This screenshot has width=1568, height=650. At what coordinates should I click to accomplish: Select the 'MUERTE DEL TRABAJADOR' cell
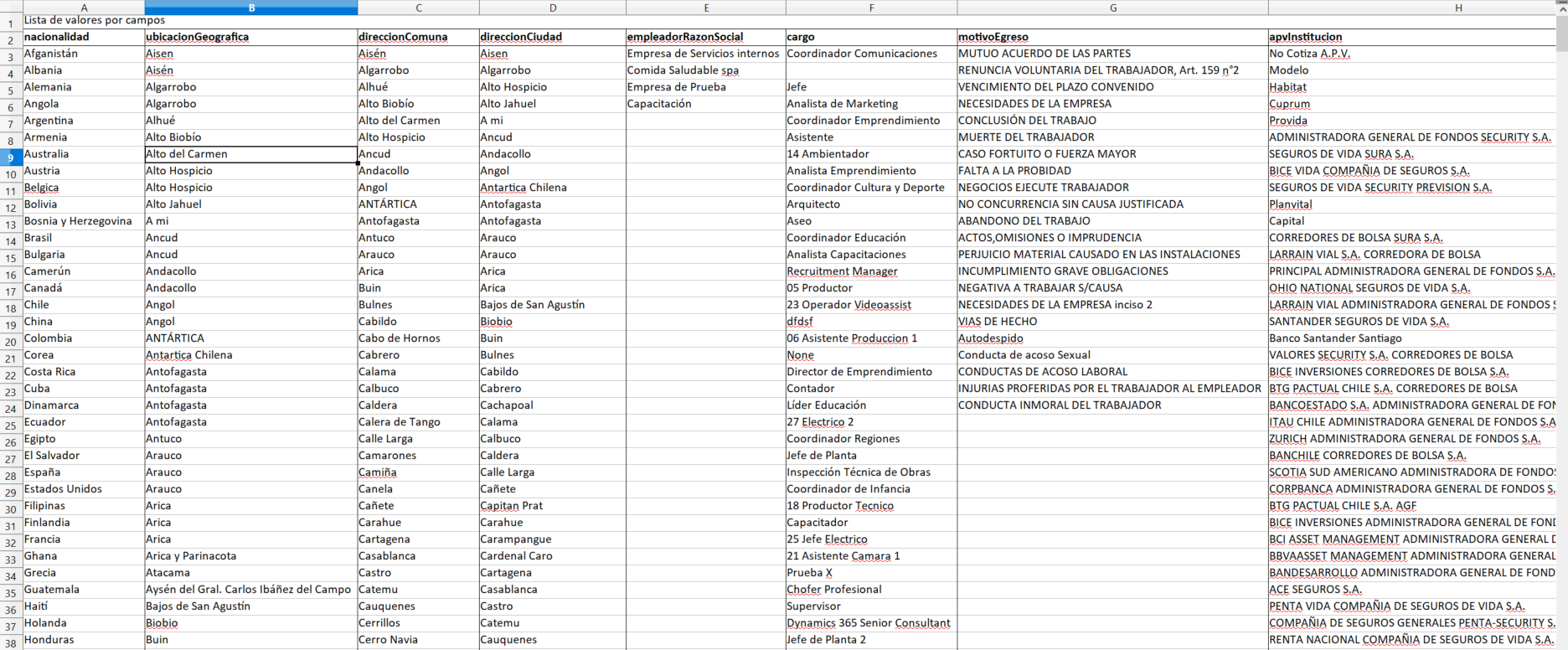click(x=1112, y=137)
